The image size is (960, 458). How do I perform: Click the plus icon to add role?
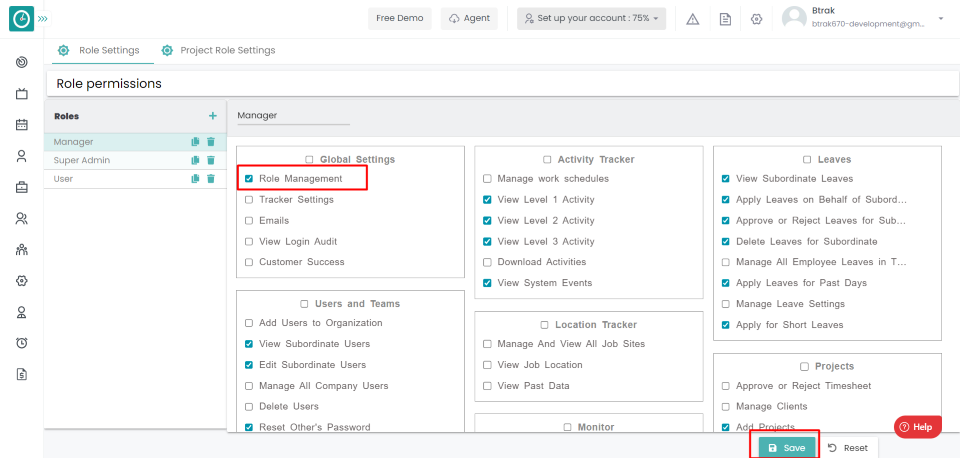[212, 116]
